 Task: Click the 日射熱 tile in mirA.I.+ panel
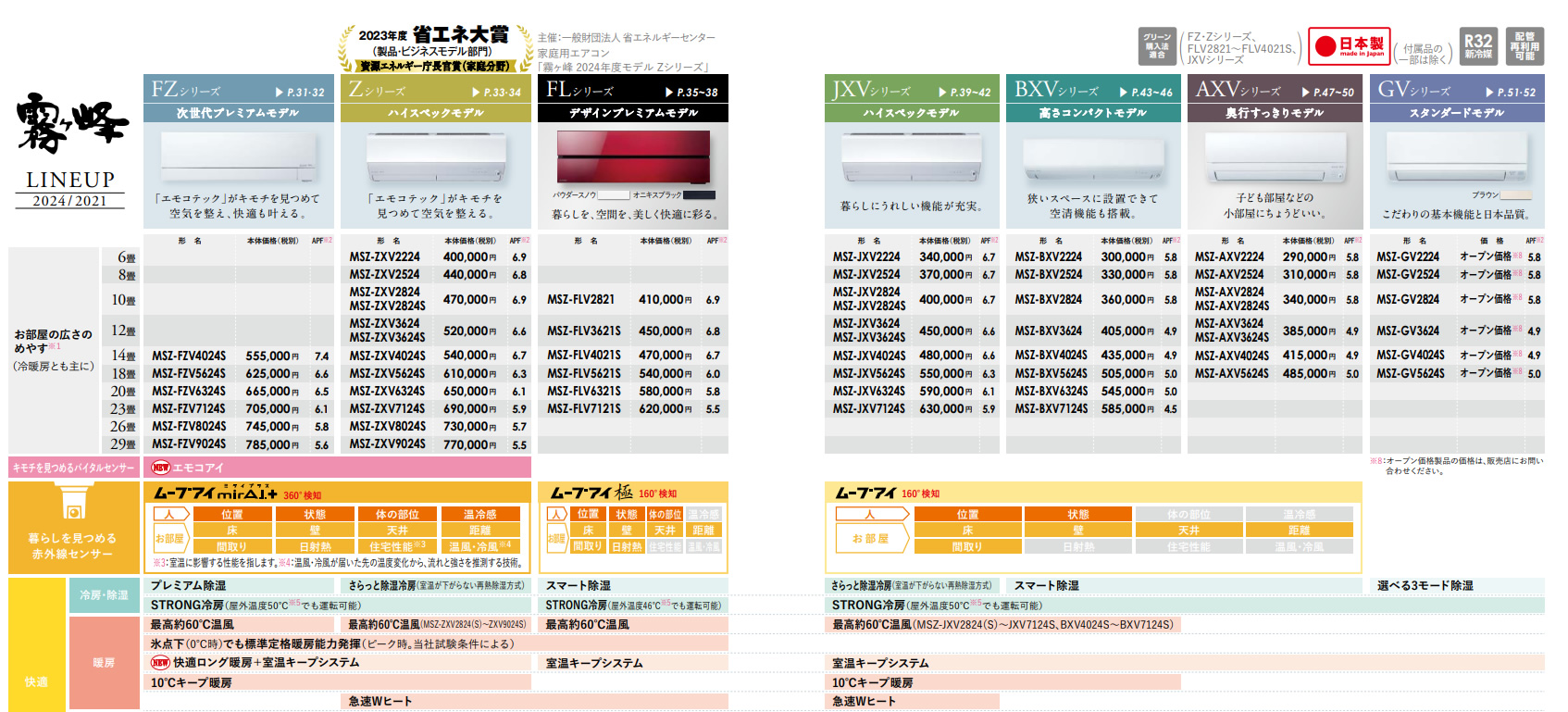(315, 546)
